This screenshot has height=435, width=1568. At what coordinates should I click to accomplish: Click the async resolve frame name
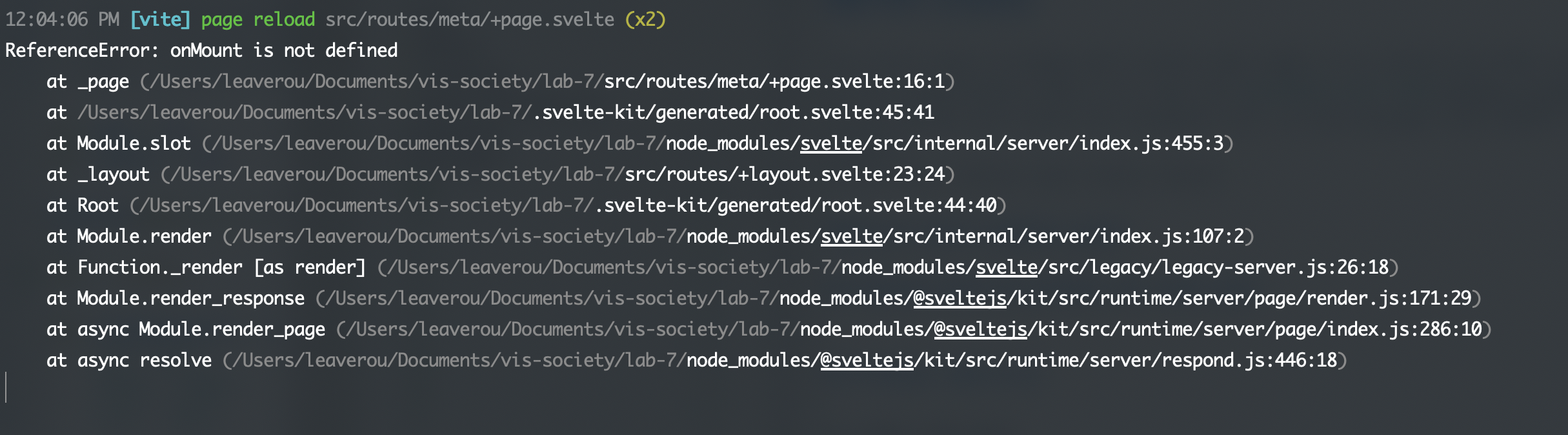tap(144, 361)
